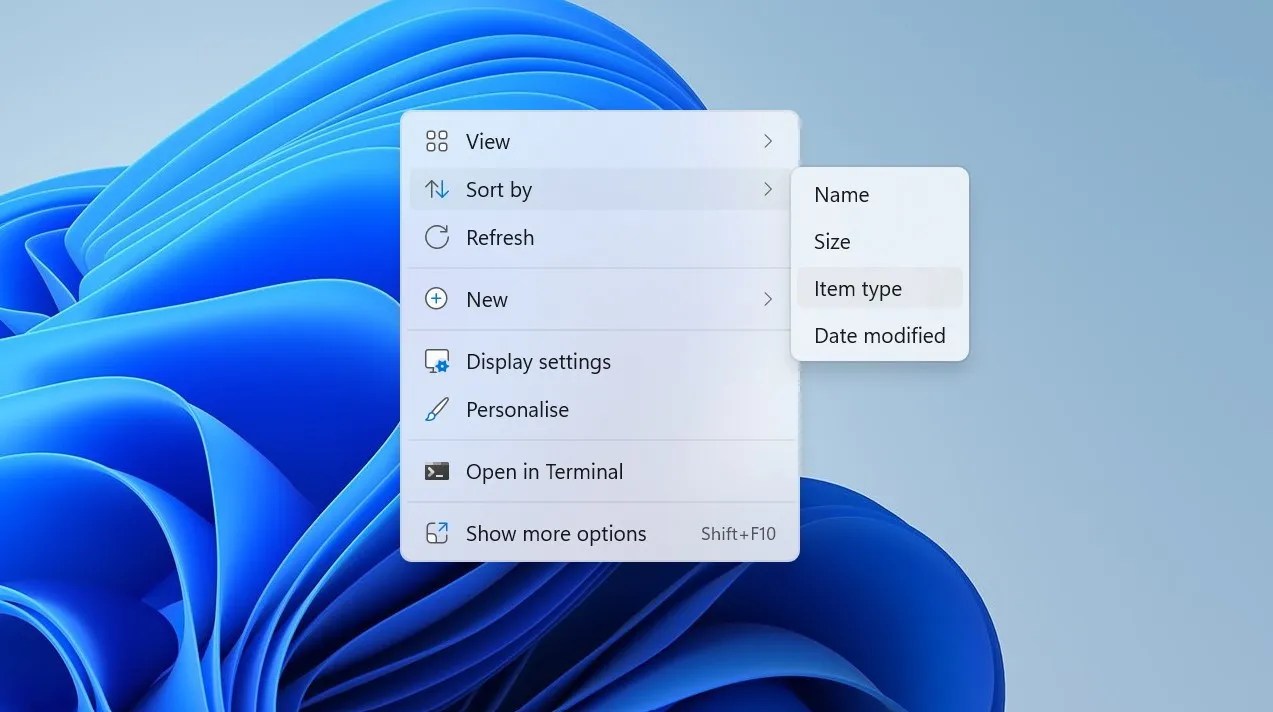Image resolution: width=1273 pixels, height=712 pixels.
Task: Expand the View submenu chevron
Action: point(768,141)
